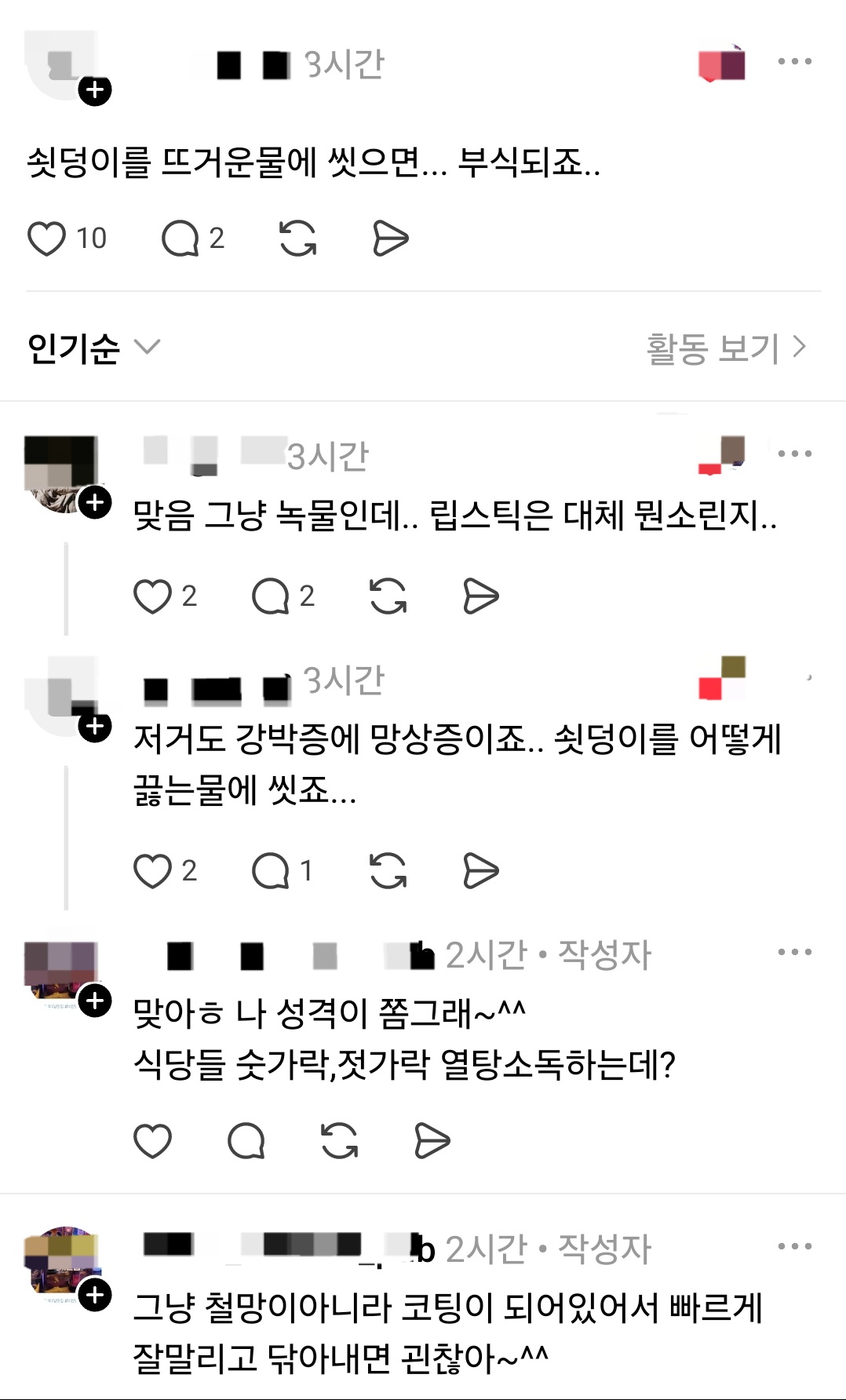This screenshot has width=846, height=1400.
Task: Repost the 녹물인데 립스틱 reply
Action: [x=388, y=596]
